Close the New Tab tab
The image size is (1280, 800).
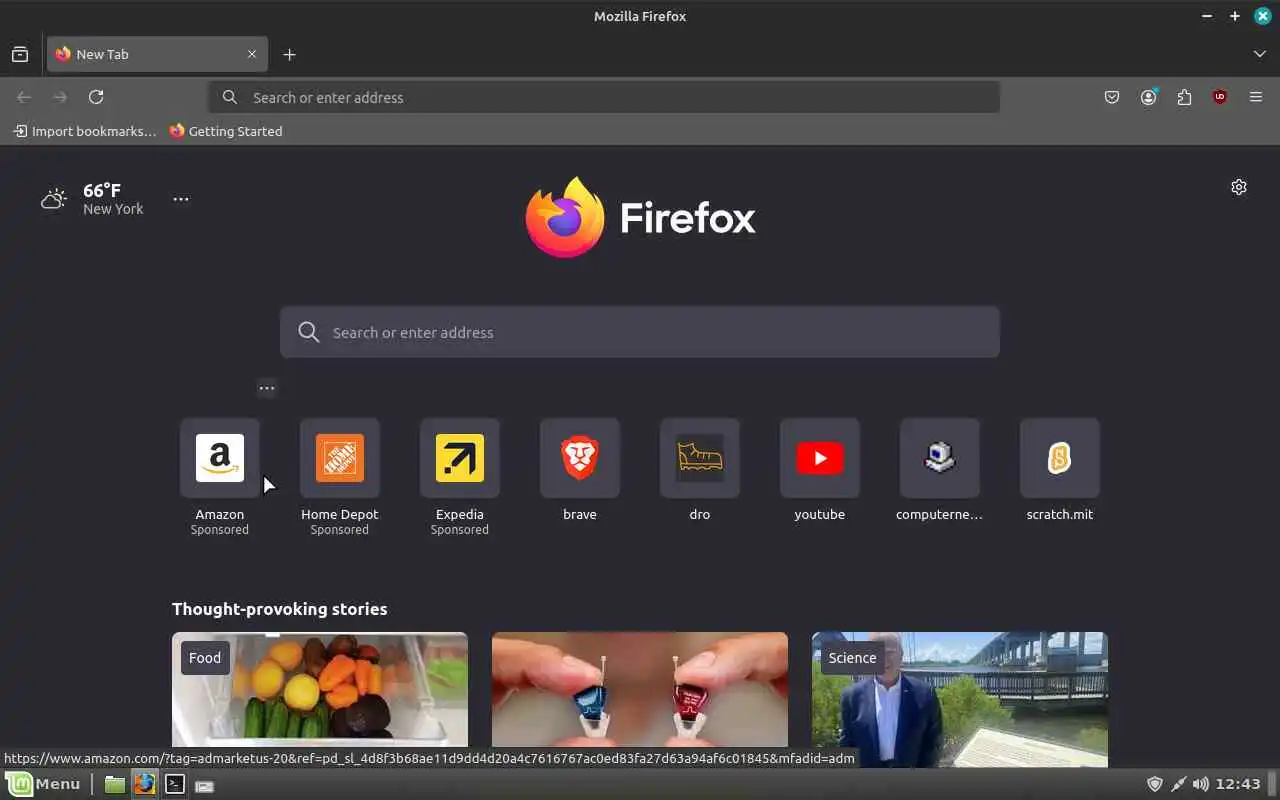[252, 54]
